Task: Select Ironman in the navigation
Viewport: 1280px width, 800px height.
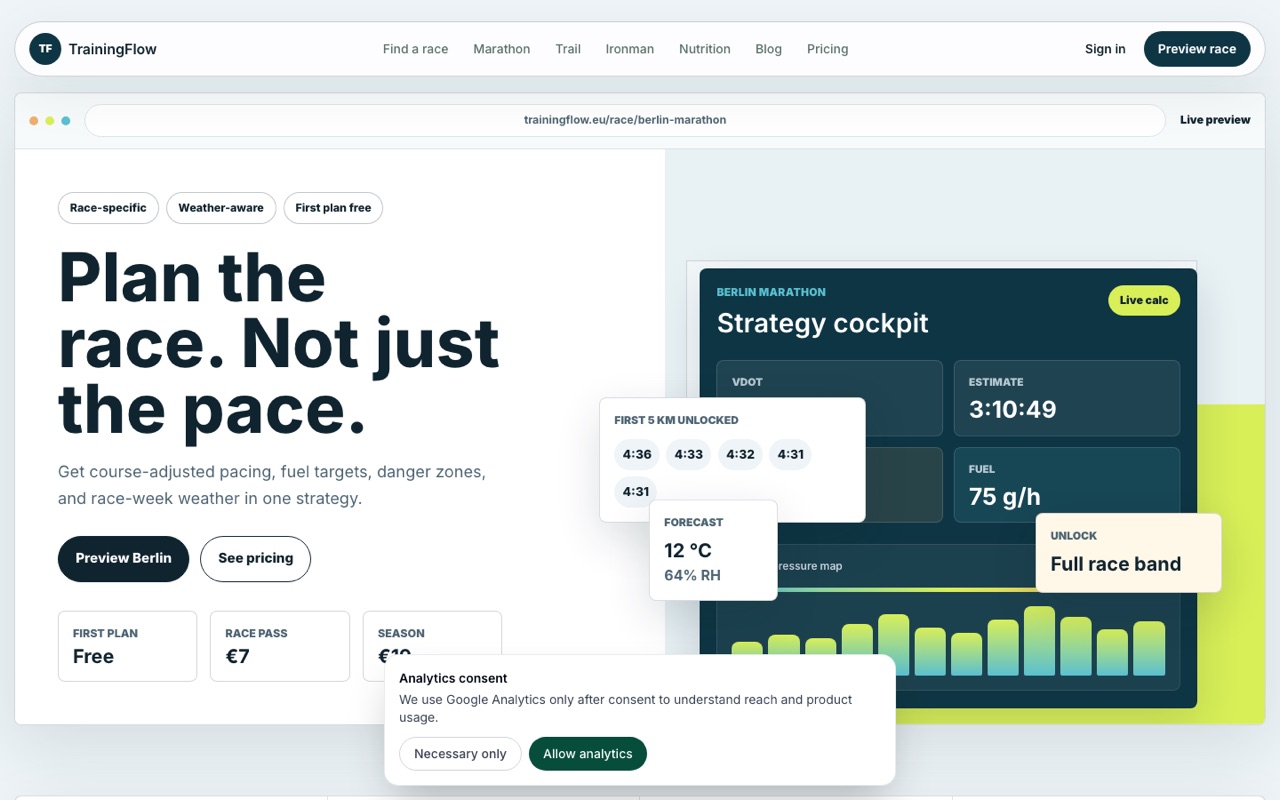Action: (630, 49)
